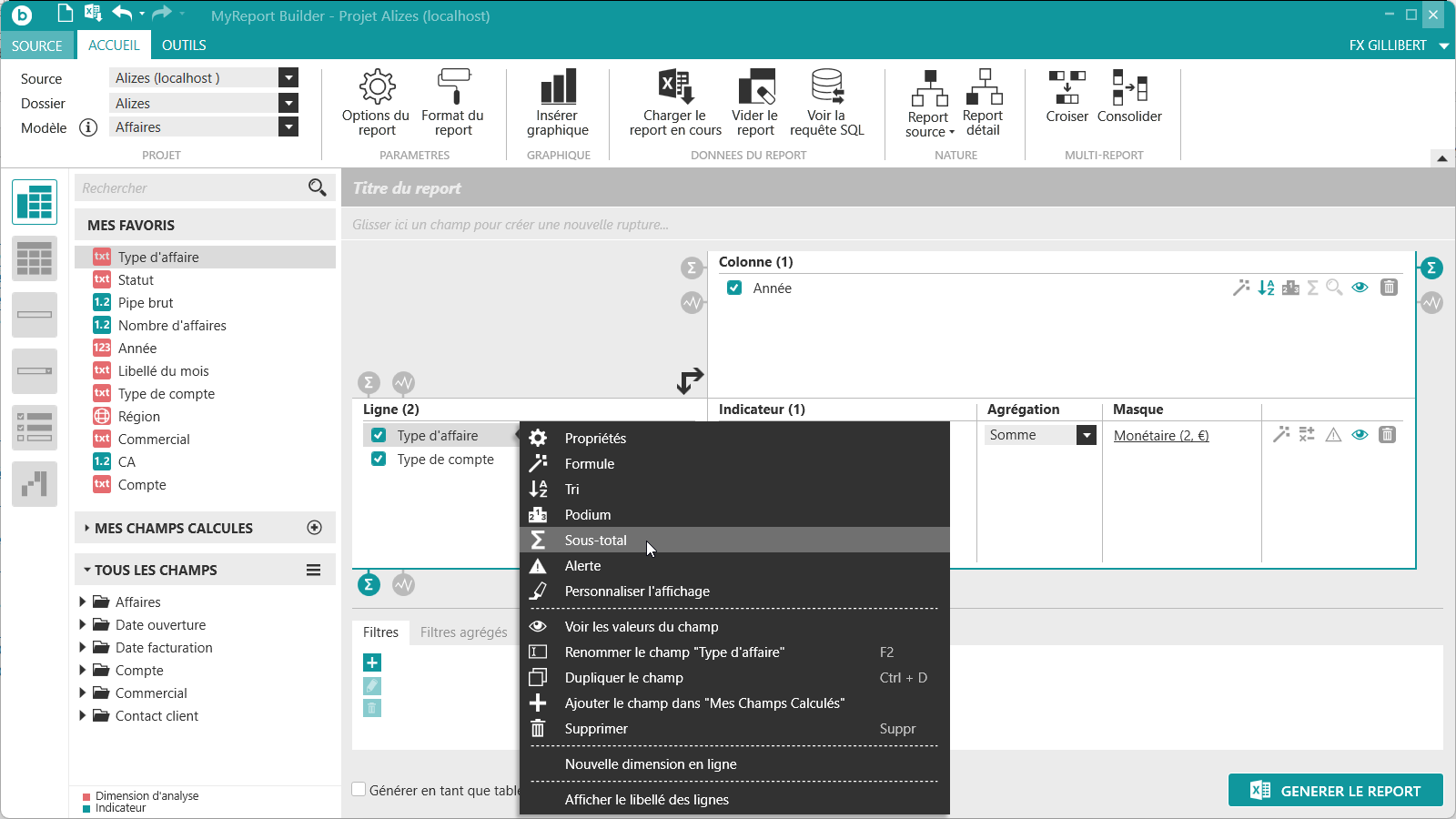
Task: Delete the Année column with trash icon
Action: [x=1389, y=288]
